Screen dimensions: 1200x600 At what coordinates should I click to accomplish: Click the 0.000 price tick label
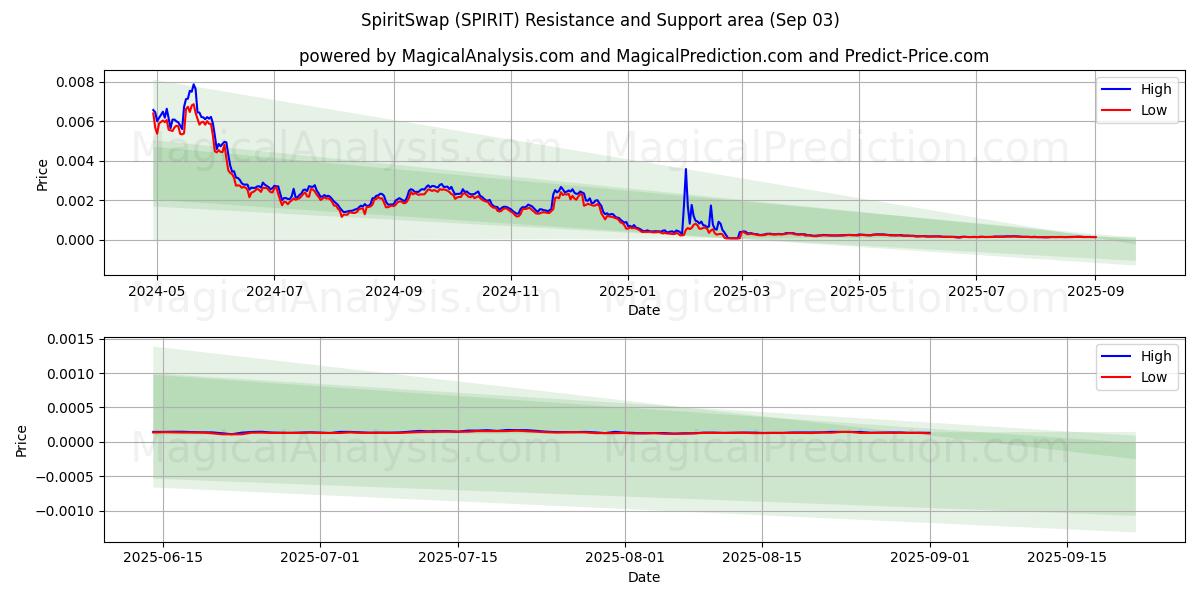77,240
